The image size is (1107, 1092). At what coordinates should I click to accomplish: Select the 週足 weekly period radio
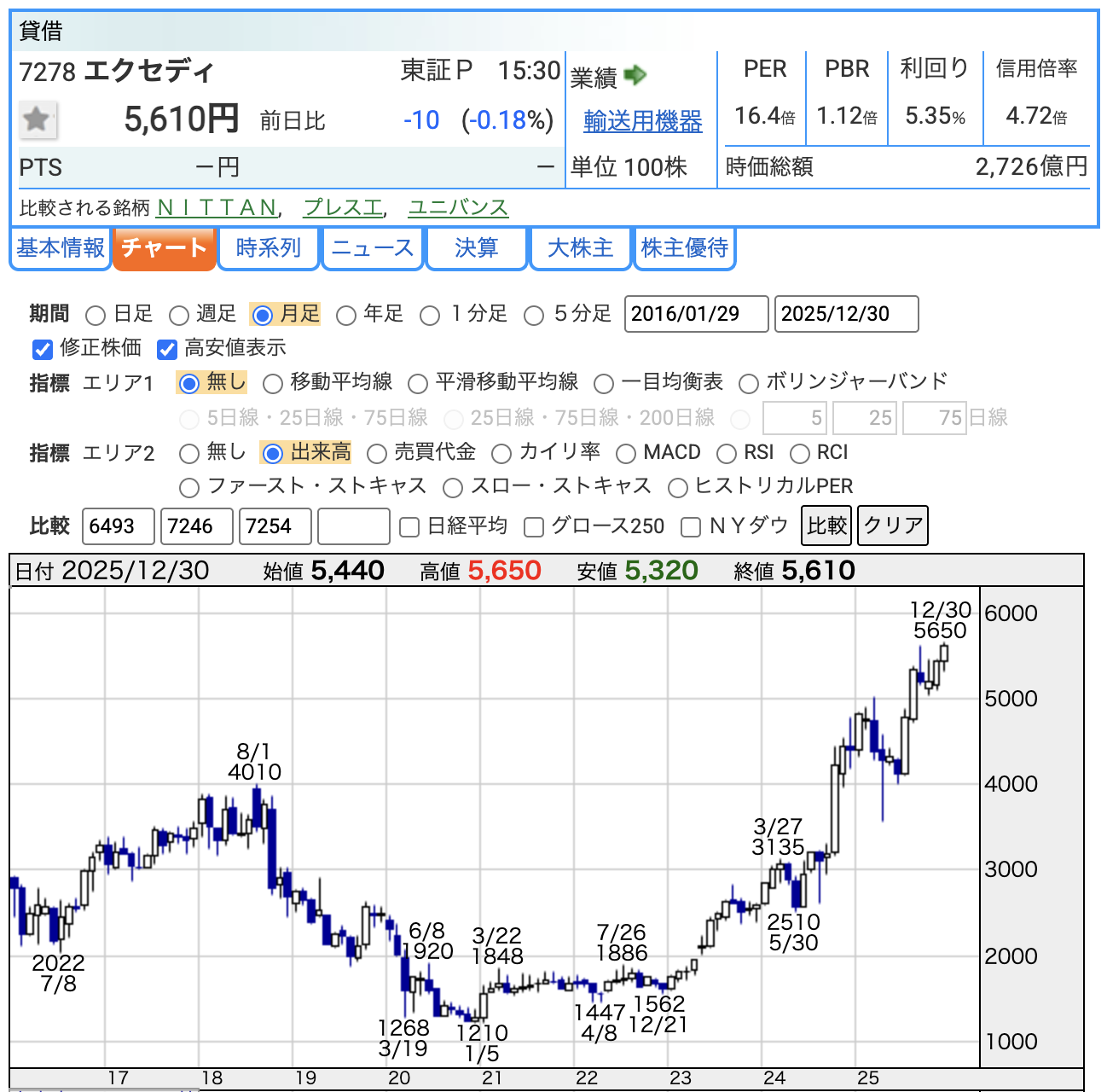click(x=179, y=316)
